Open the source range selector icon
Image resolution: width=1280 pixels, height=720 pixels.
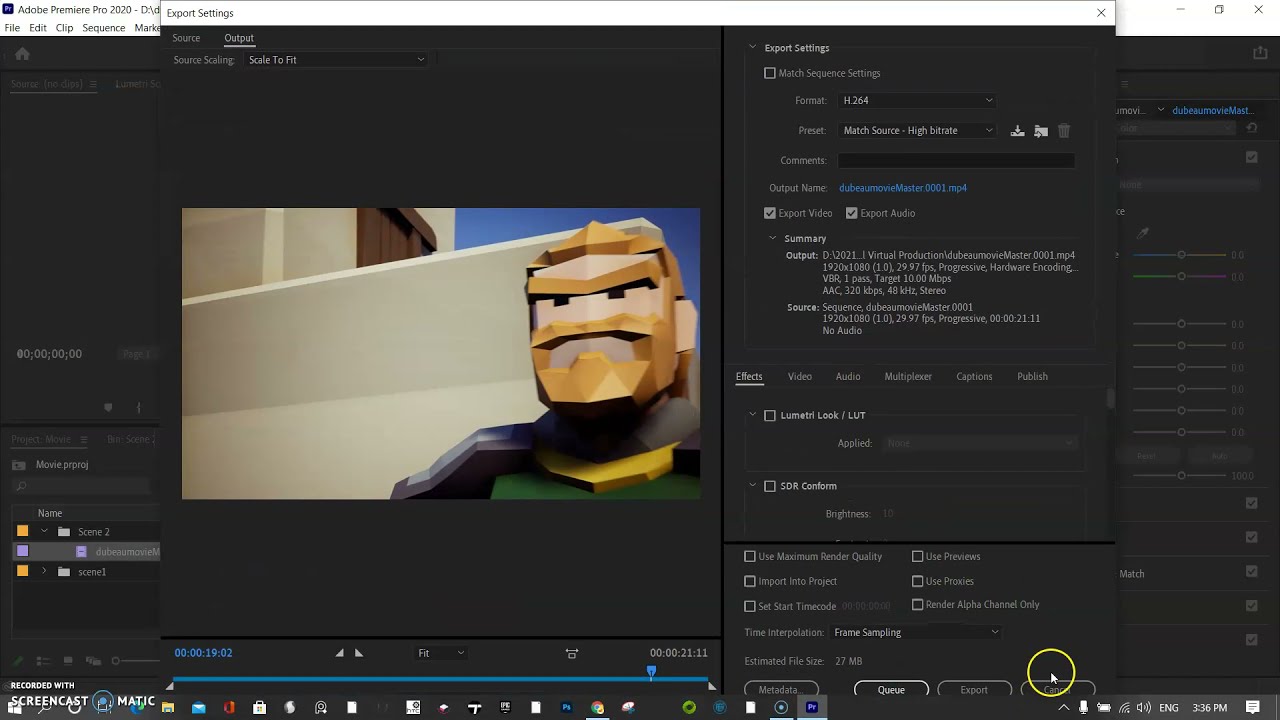tap(572, 654)
